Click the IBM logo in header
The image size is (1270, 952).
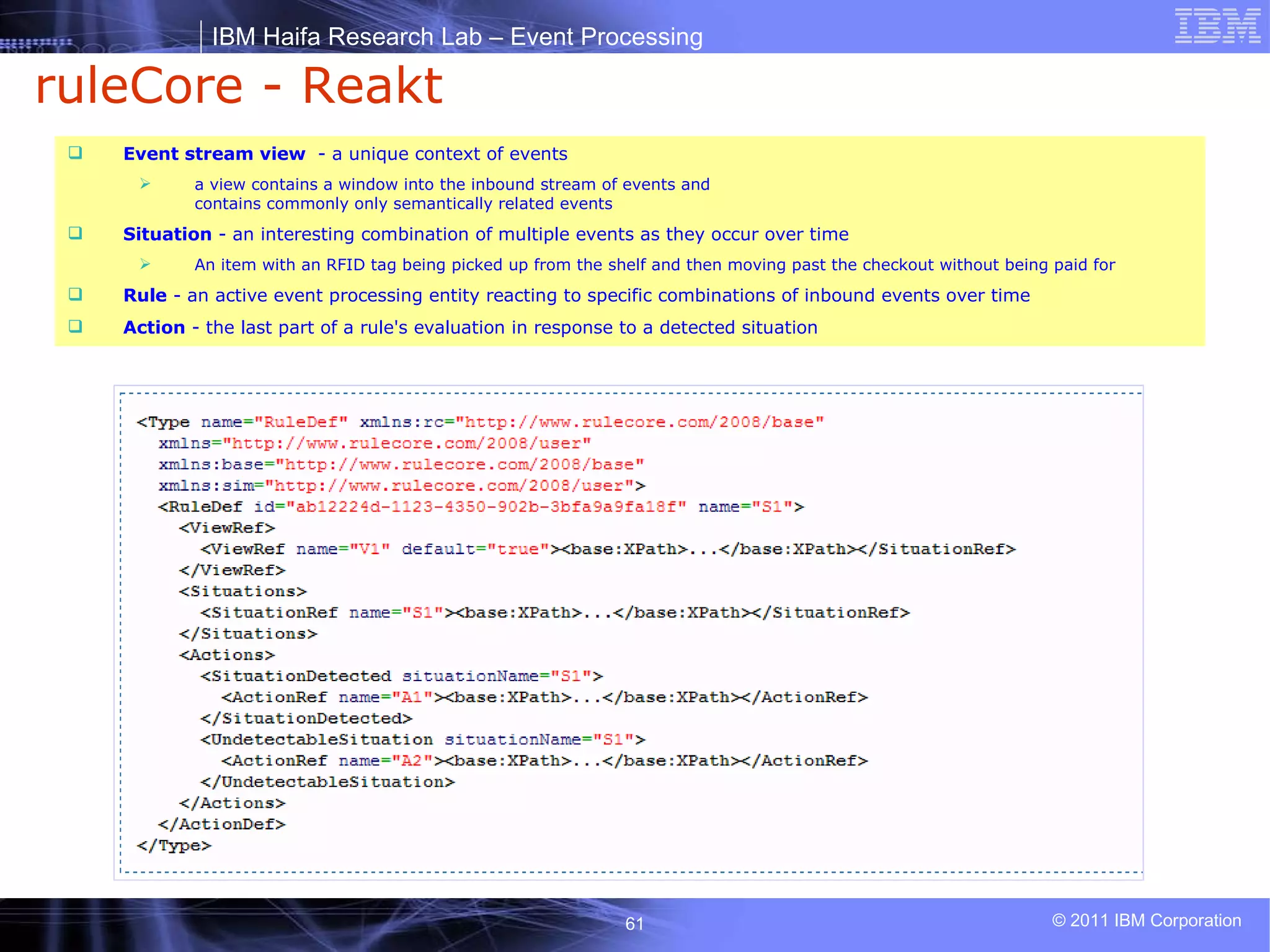(x=1217, y=26)
